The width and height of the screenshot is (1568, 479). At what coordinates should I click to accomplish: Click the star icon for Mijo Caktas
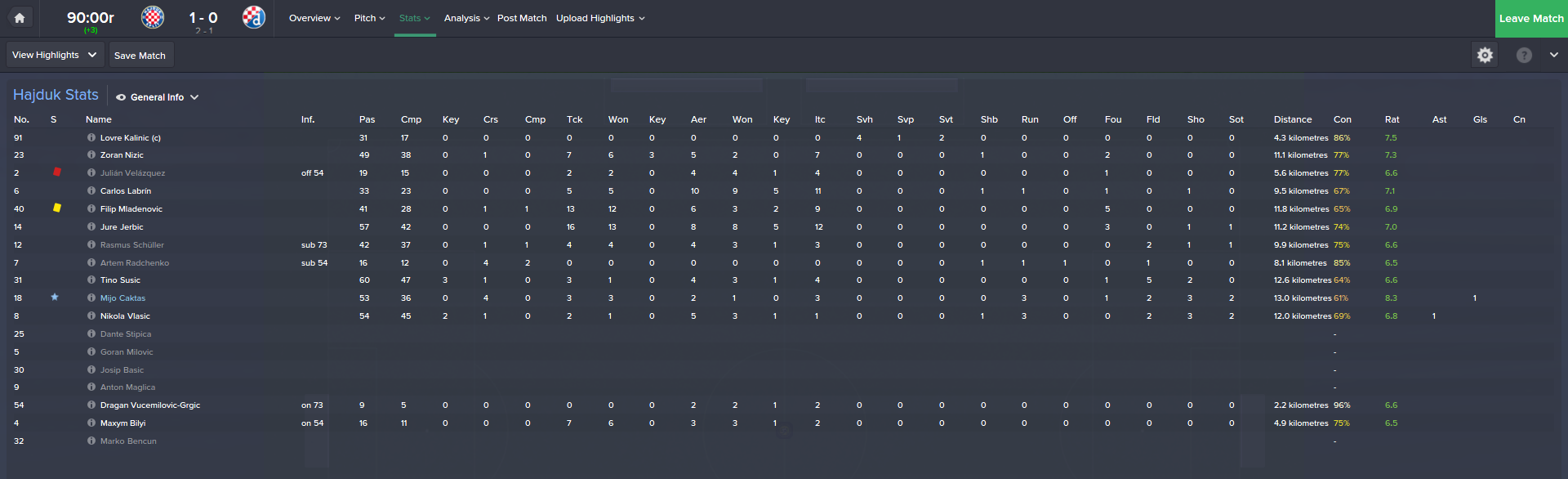click(x=55, y=298)
